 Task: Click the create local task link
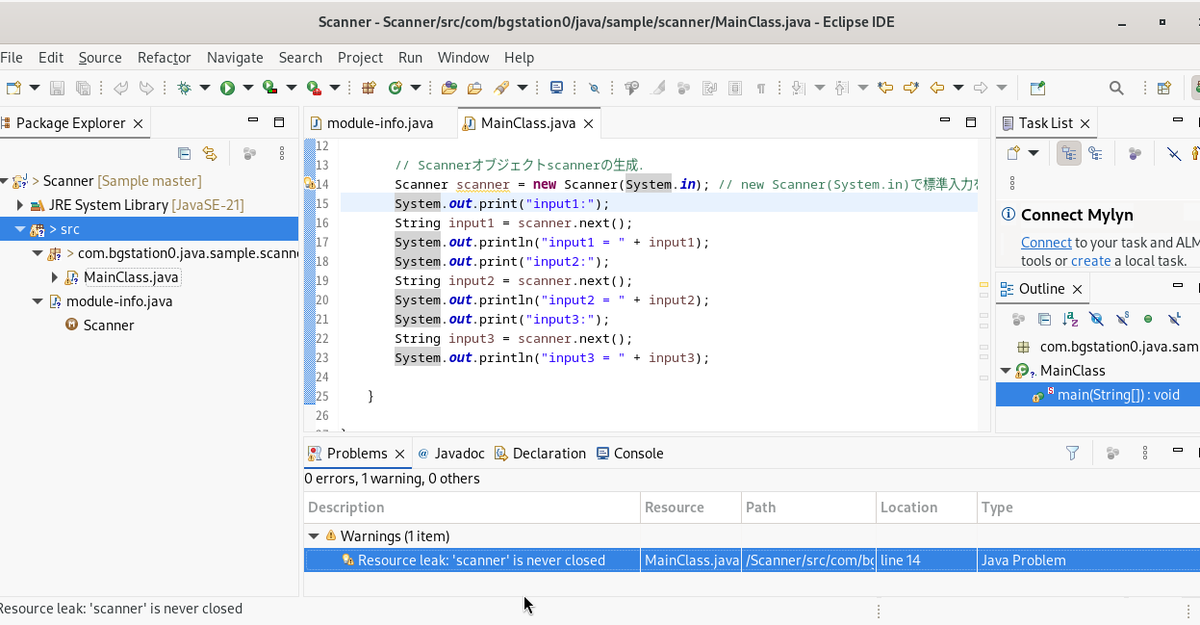1090,260
